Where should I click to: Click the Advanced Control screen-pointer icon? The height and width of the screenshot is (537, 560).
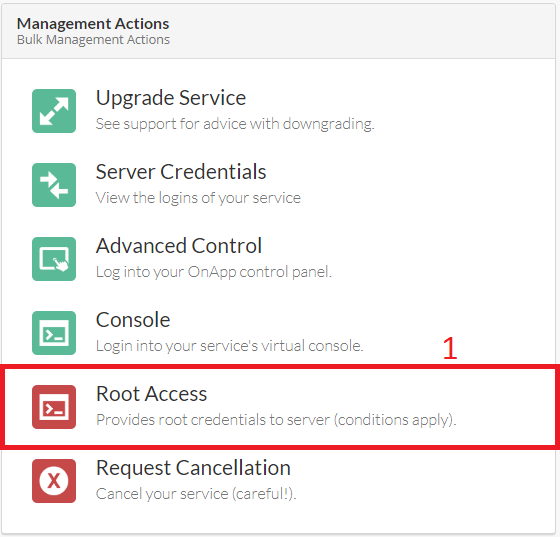(x=54, y=259)
